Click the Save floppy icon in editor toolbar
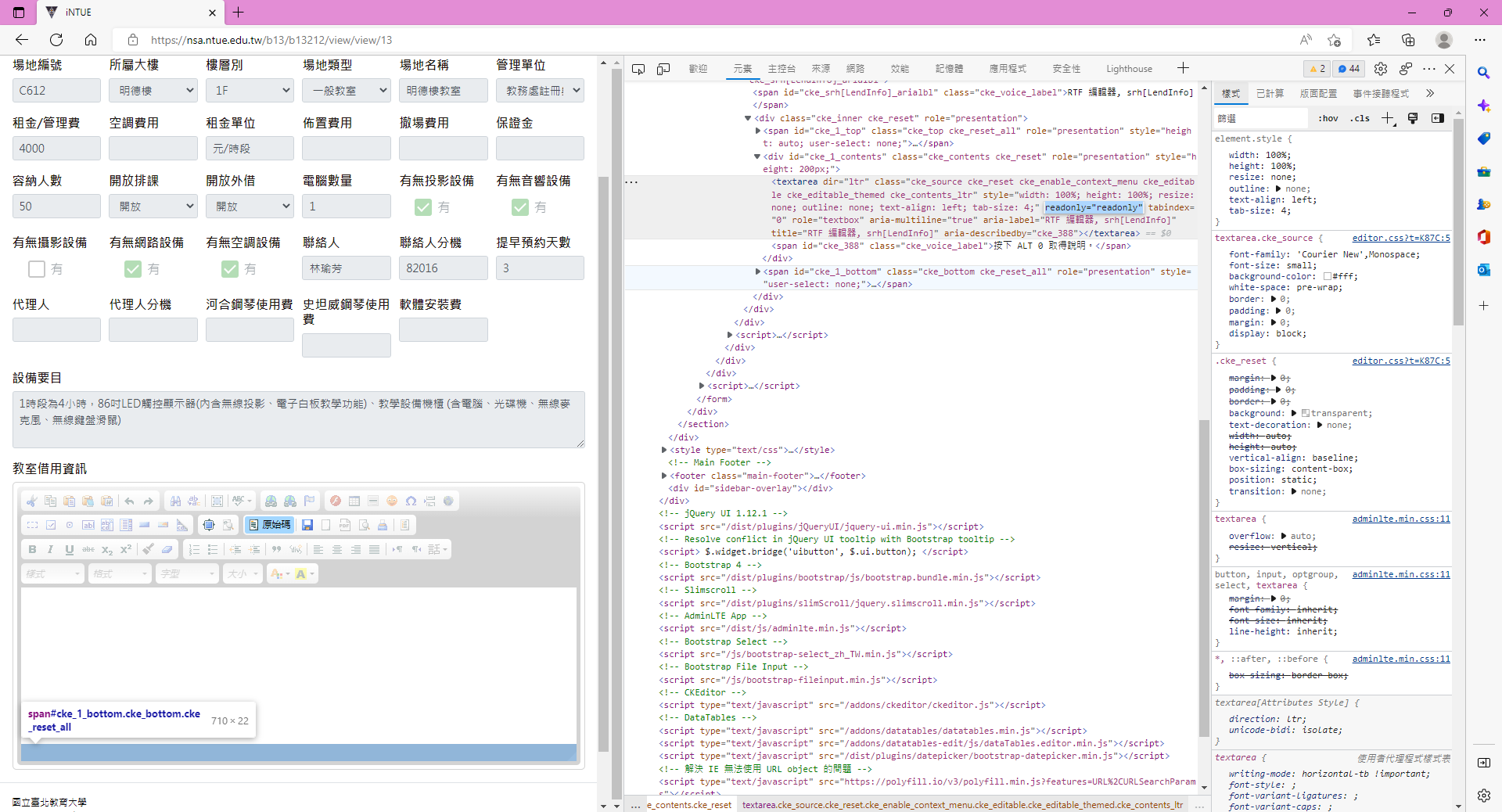 click(x=307, y=525)
